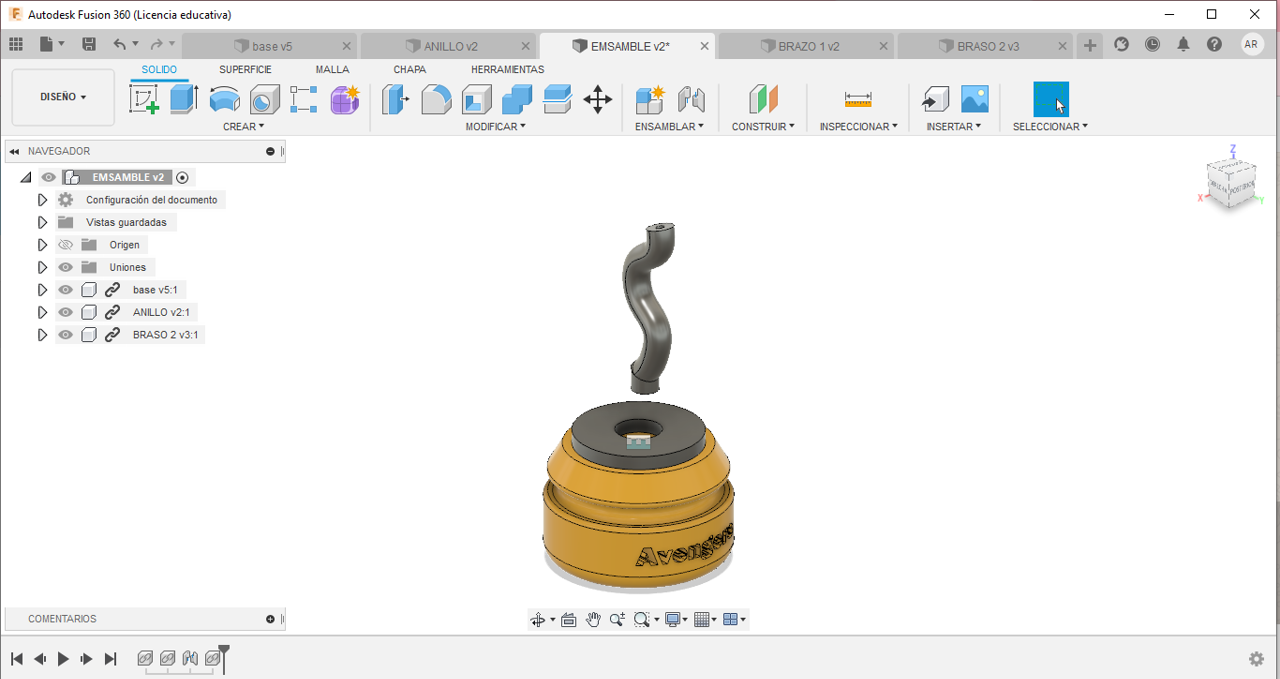Screen dimensions: 1280x679
Task: Click the Measure tool icon
Action: point(858,99)
